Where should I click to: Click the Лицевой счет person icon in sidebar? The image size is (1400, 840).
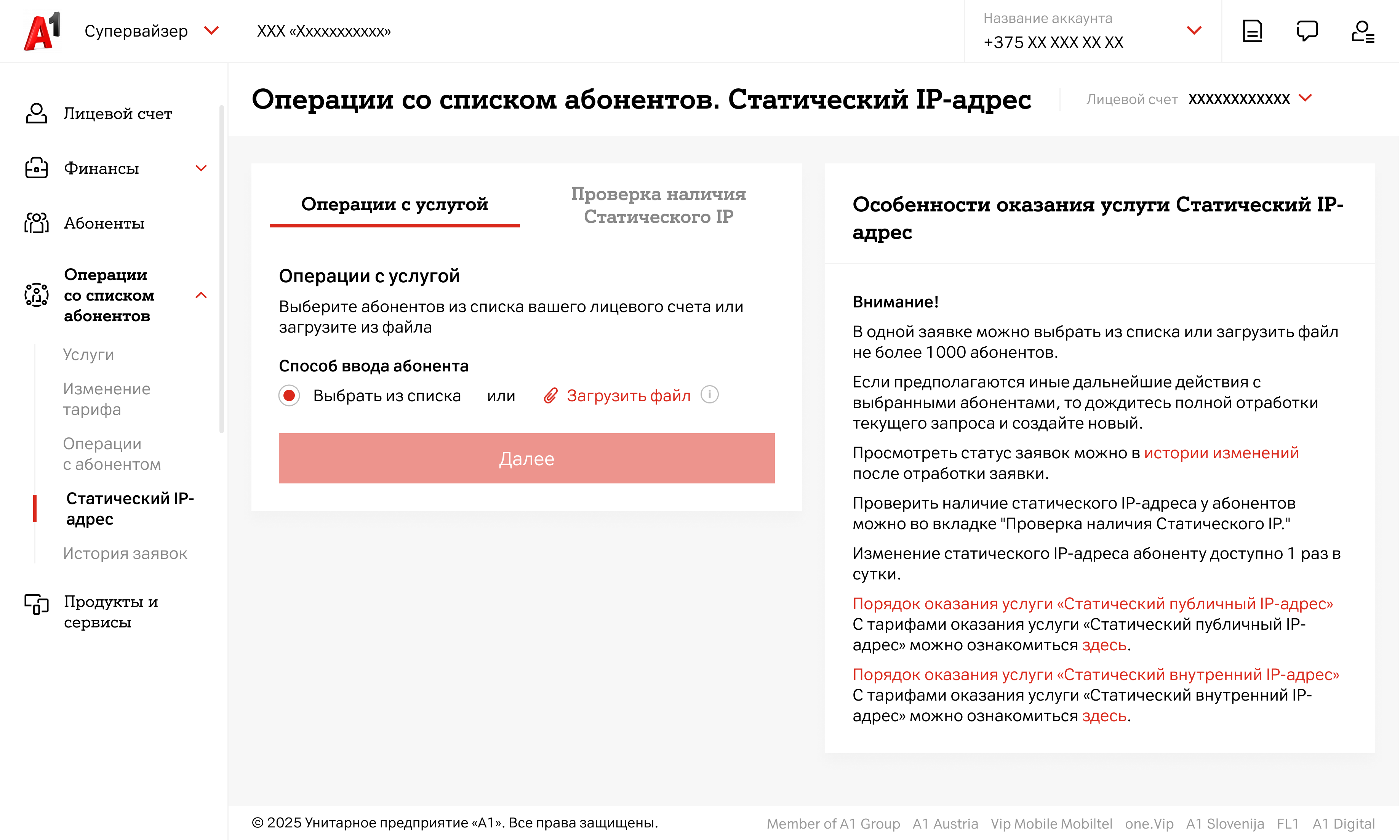click(x=37, y=113)
